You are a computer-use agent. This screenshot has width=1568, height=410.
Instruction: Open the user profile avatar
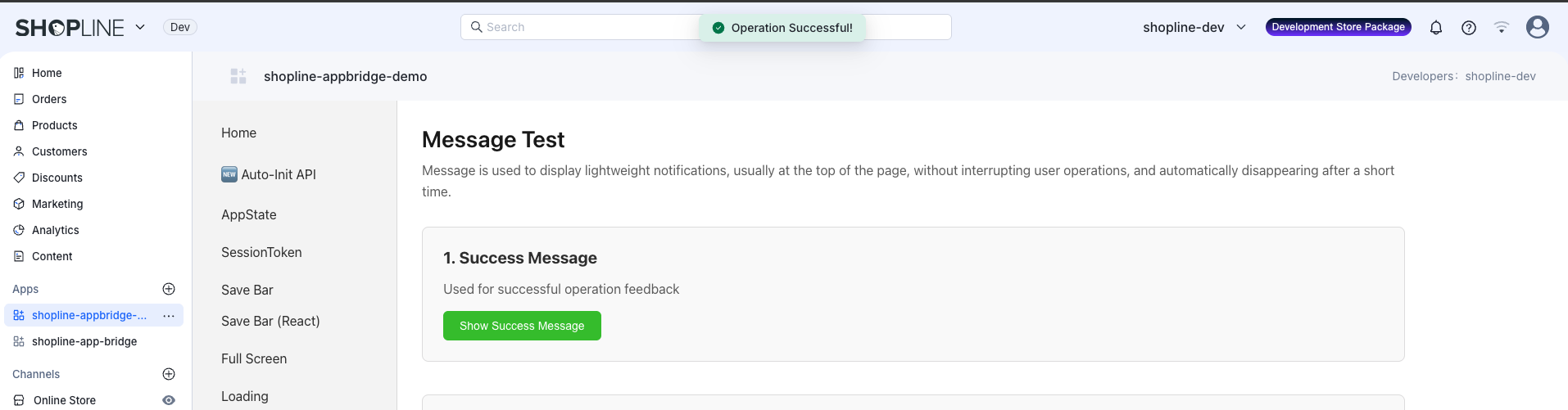click(1537, 27)
